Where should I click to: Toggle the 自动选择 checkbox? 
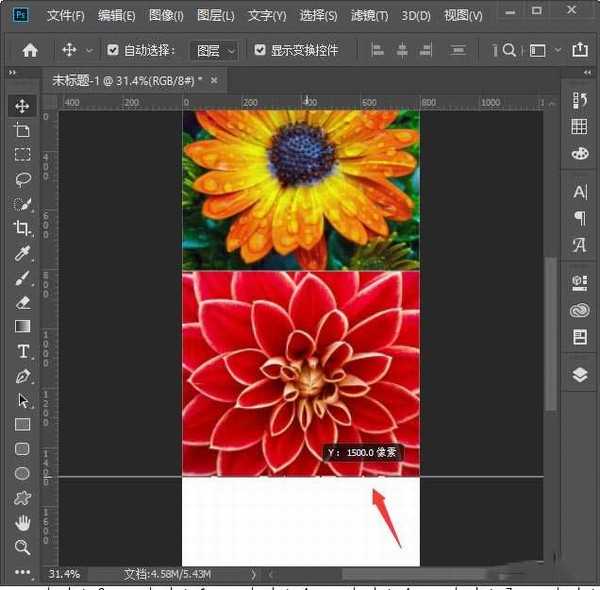113,50
